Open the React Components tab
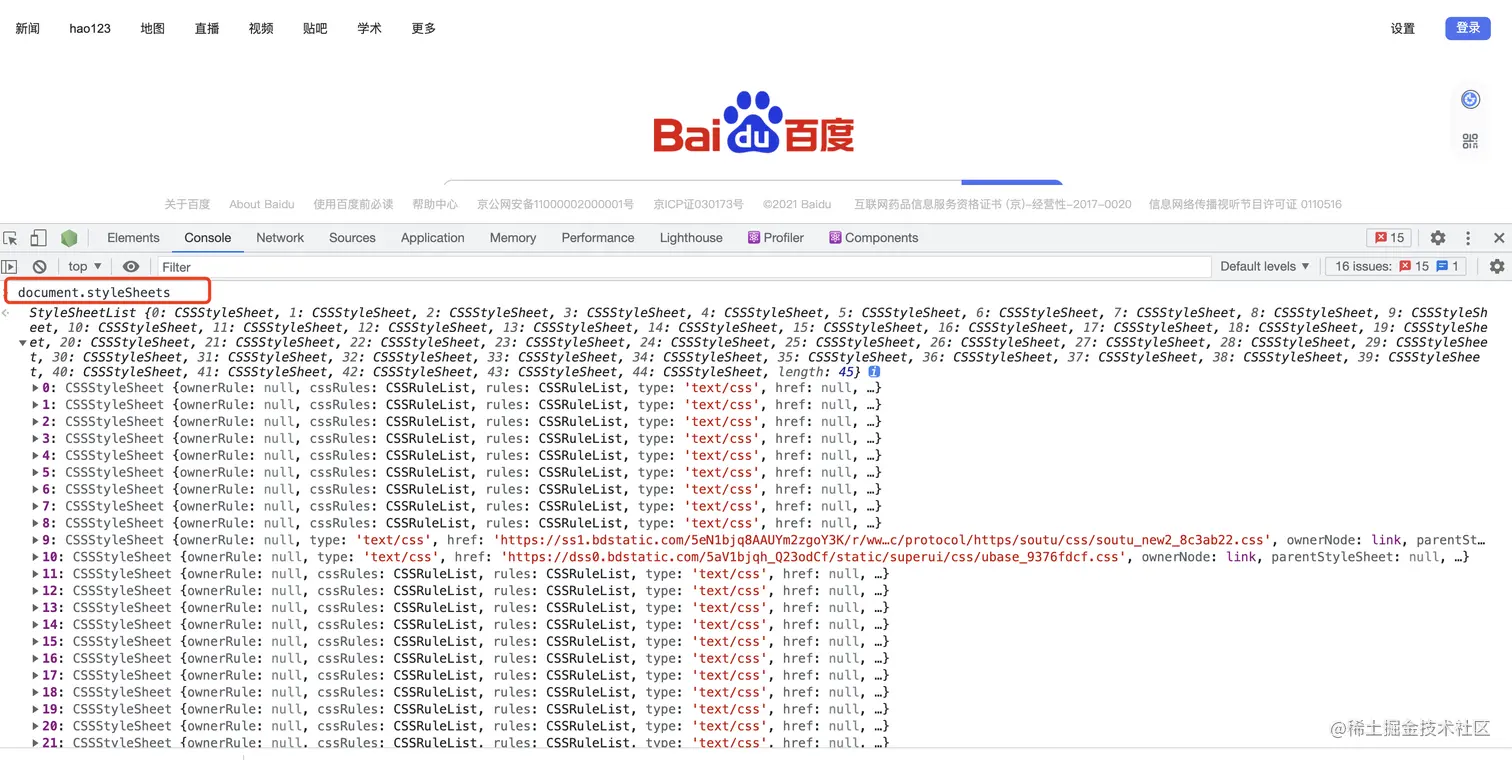The height and width of the screenshot is (760, 1512). pos(873,238)
